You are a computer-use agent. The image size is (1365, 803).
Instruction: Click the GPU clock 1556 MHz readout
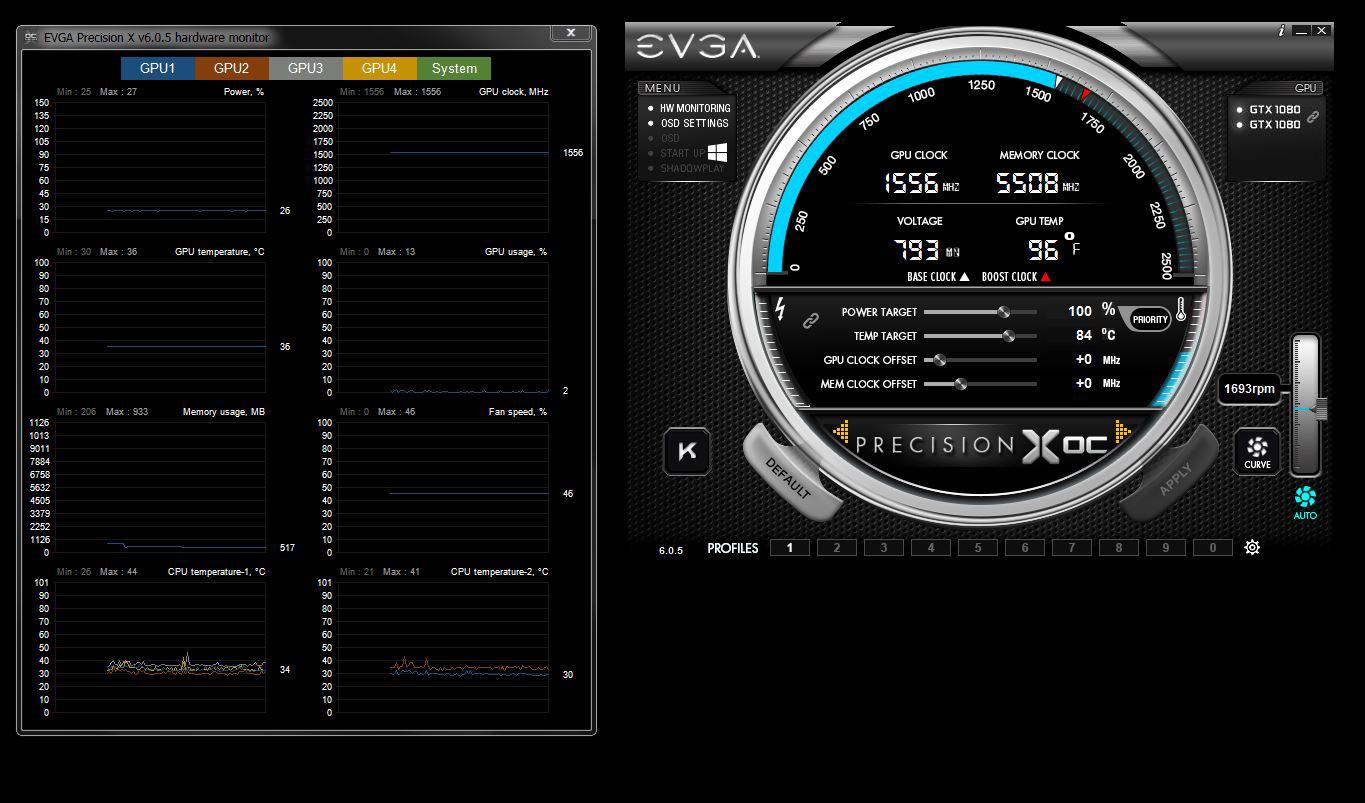coord(921,183)
